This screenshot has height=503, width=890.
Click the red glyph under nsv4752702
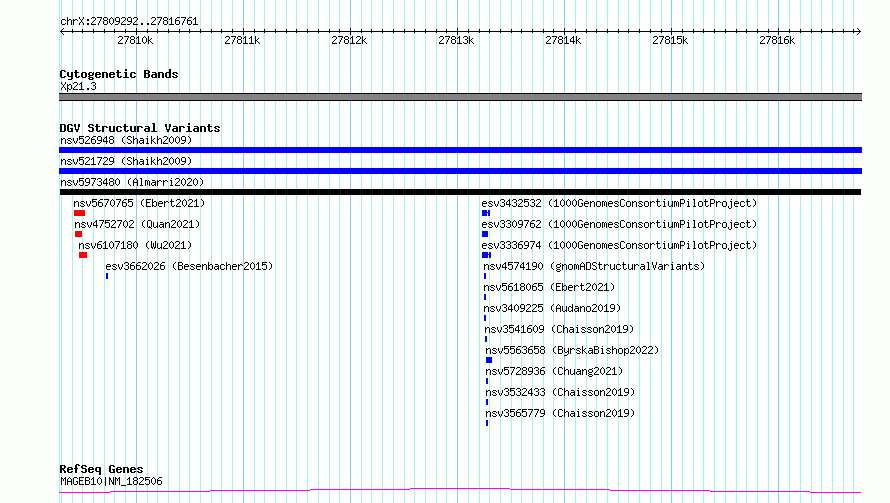point(78,234)
